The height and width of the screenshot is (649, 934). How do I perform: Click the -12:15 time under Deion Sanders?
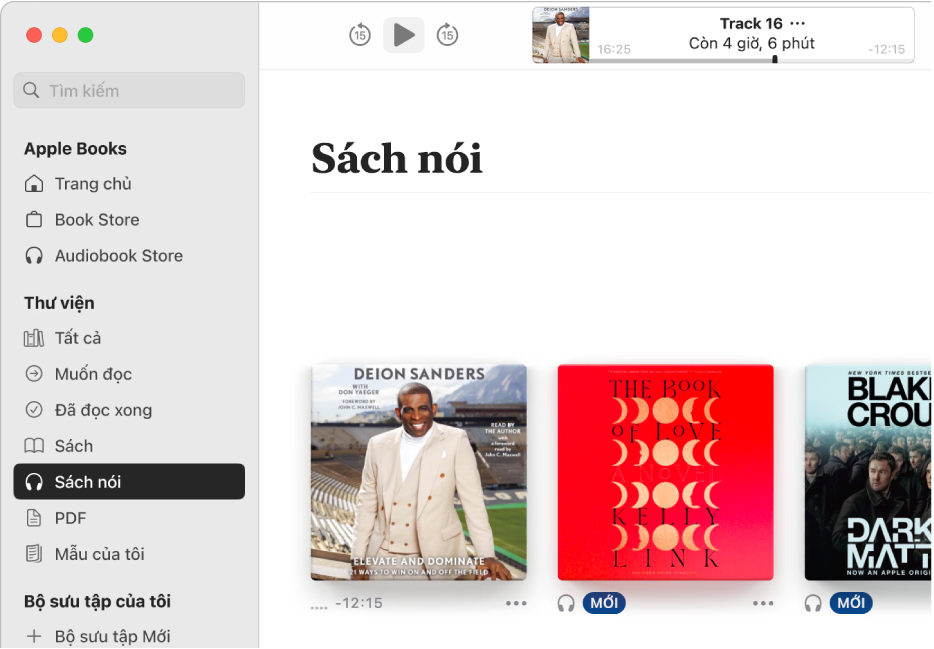click(x=359, y=603)
